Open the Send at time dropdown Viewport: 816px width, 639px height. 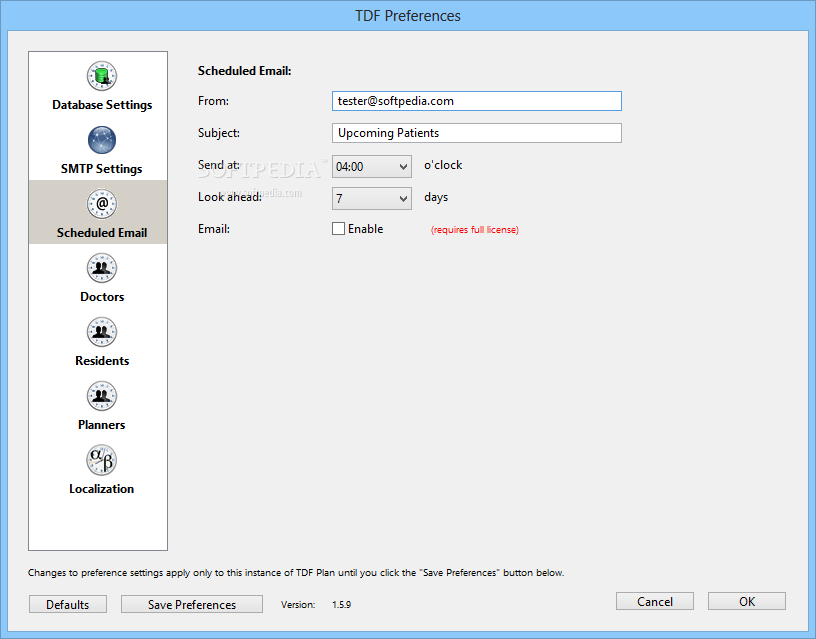372,167
